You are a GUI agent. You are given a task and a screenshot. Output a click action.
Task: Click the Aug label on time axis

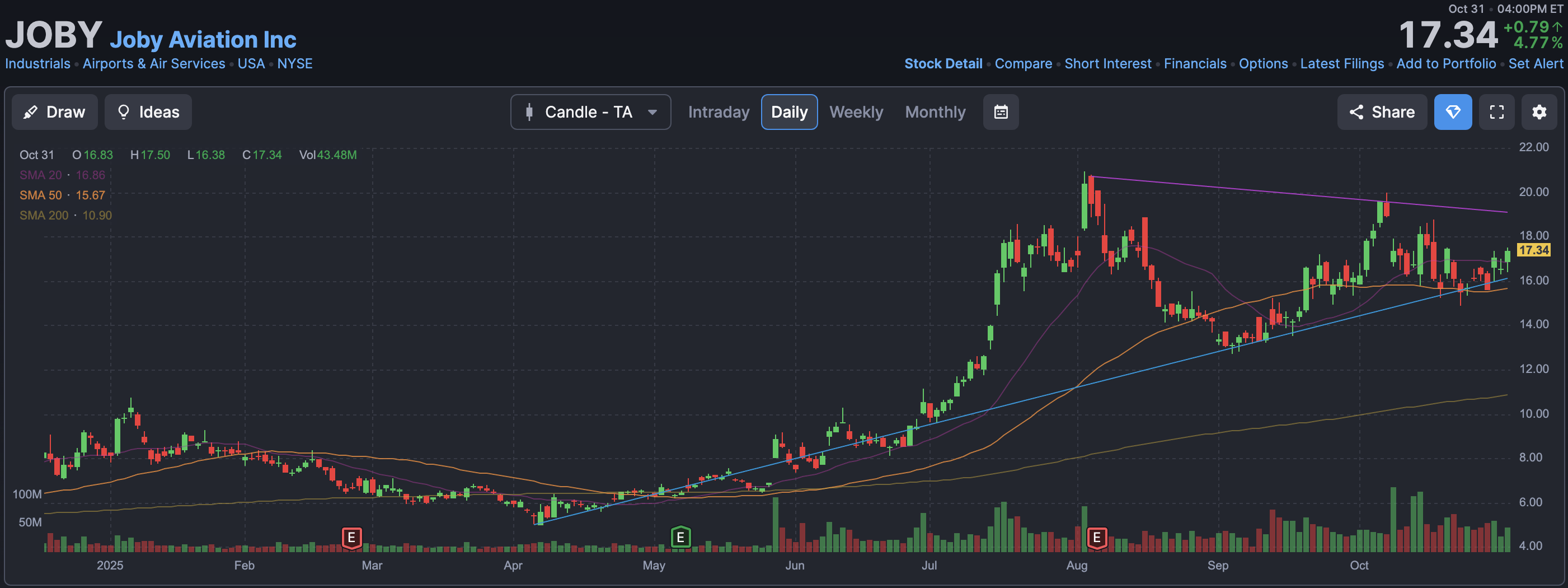pyautogui.click(x=1076, y=566)
